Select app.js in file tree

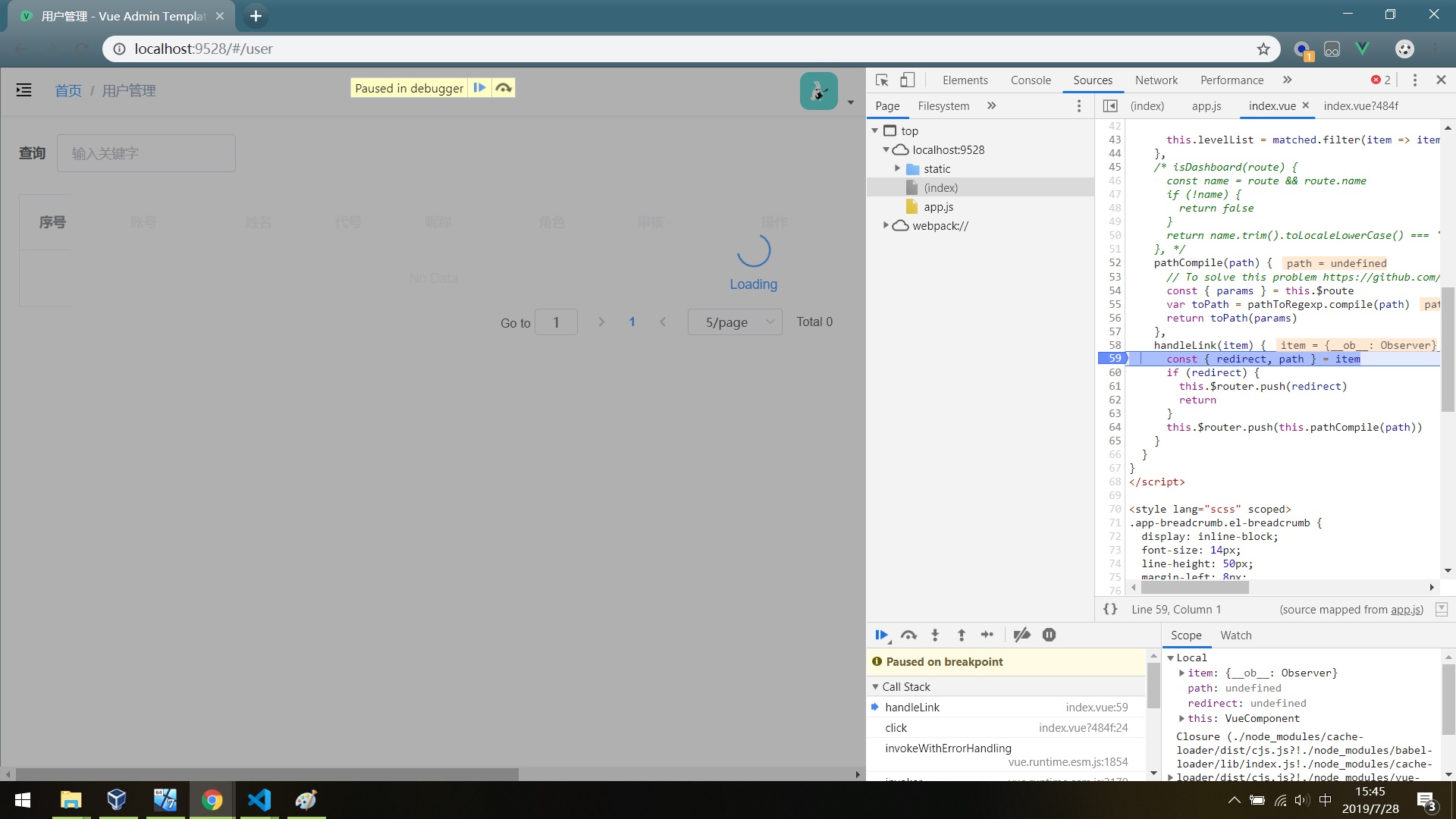pyautogui.click(x=938, y=207)
